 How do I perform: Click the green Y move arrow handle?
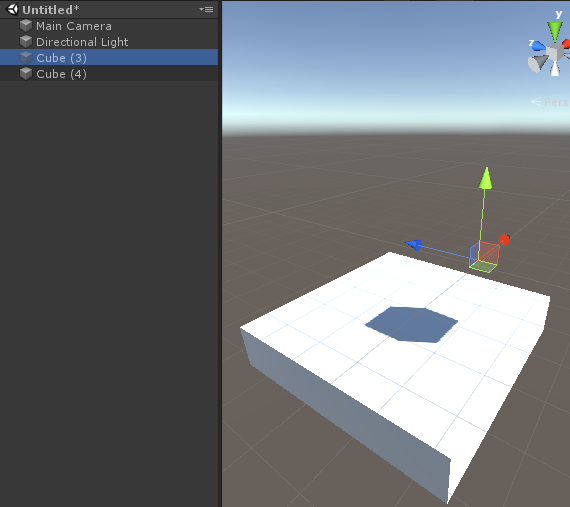click(x=486, y=178)
